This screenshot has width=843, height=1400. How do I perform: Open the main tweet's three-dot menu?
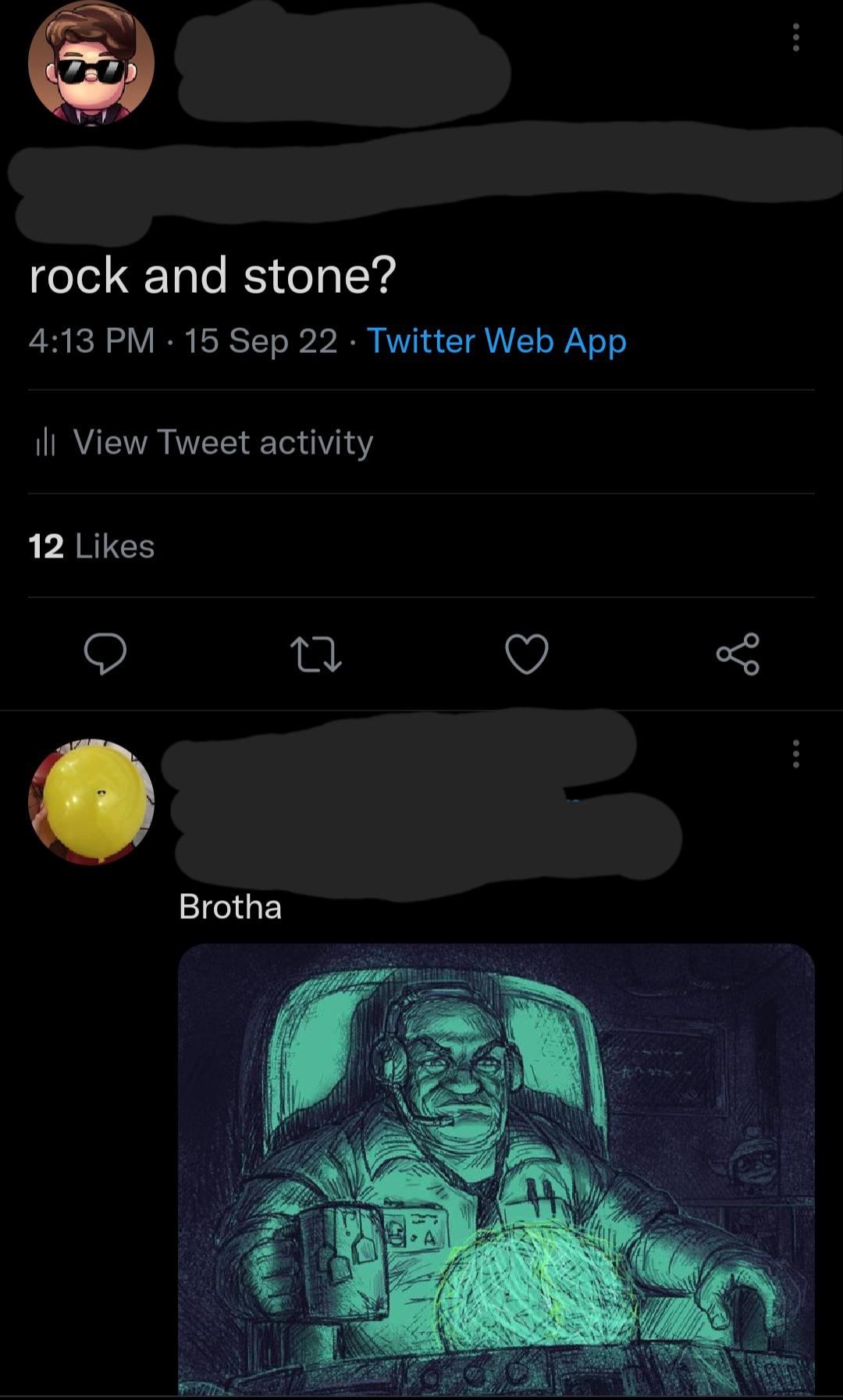click(795, 37)
